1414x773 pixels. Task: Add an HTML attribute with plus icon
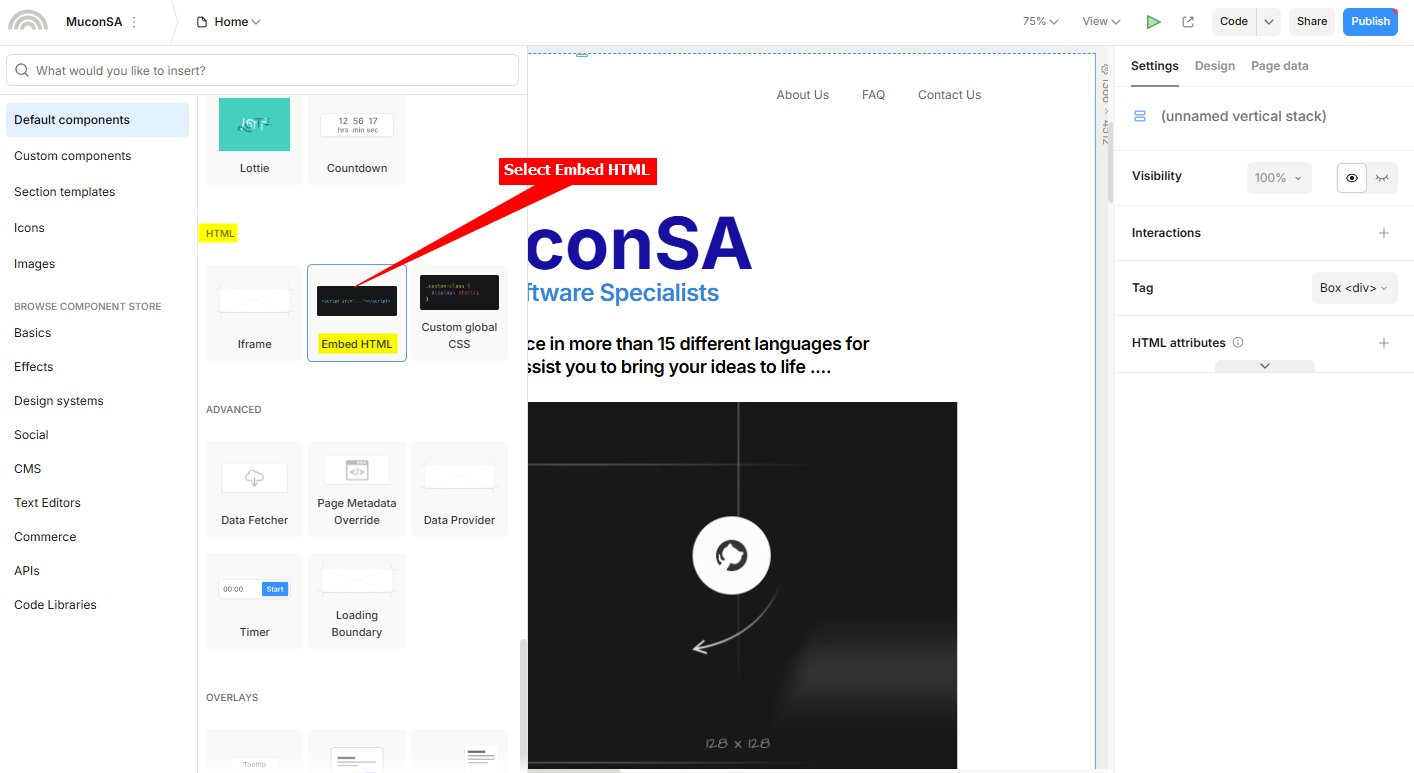point(1384,343)
